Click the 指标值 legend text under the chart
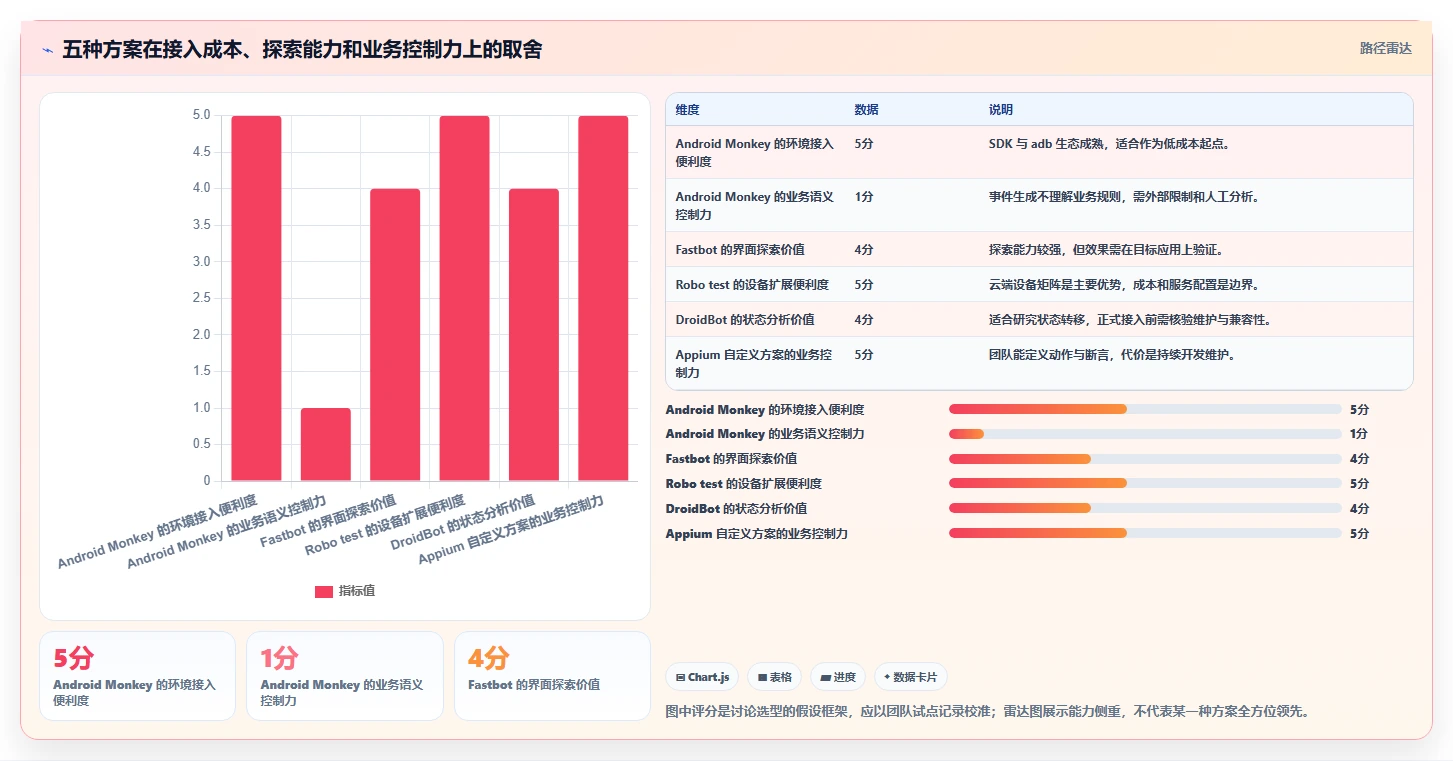 coord(357,591)
